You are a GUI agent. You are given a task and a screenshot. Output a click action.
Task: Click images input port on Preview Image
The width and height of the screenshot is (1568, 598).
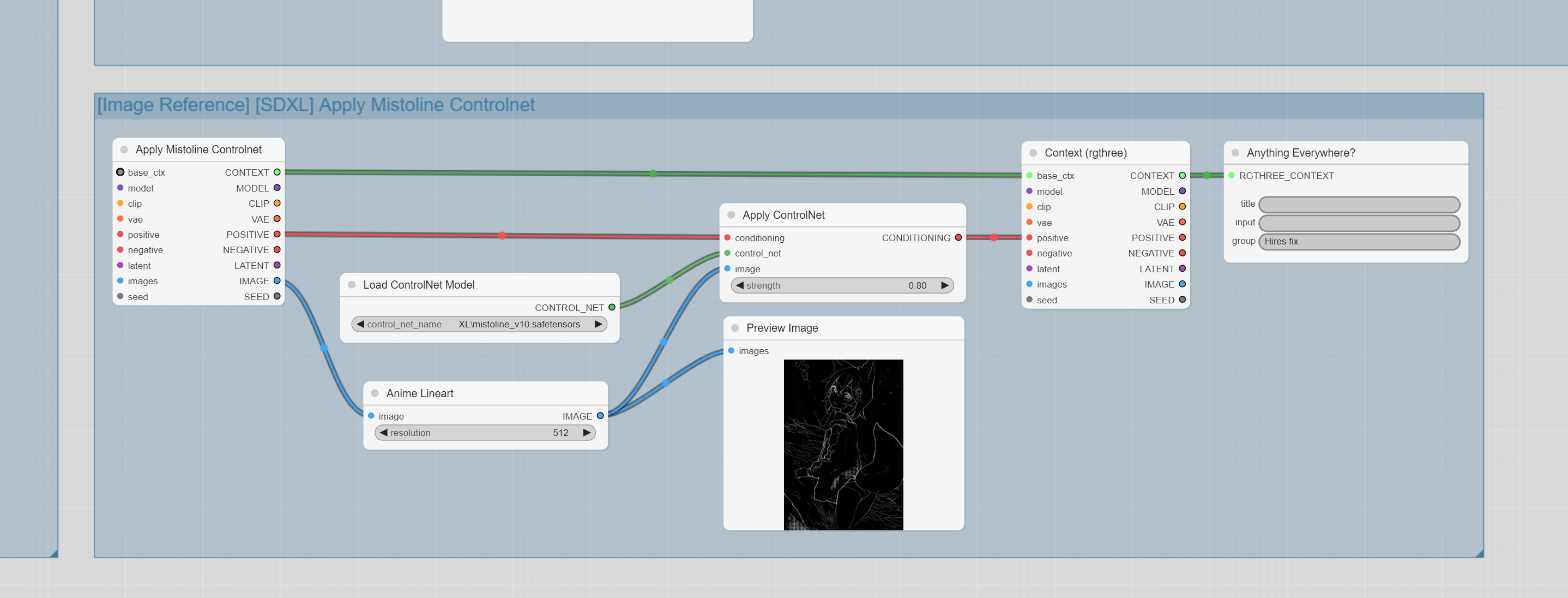tap(731, 351)
